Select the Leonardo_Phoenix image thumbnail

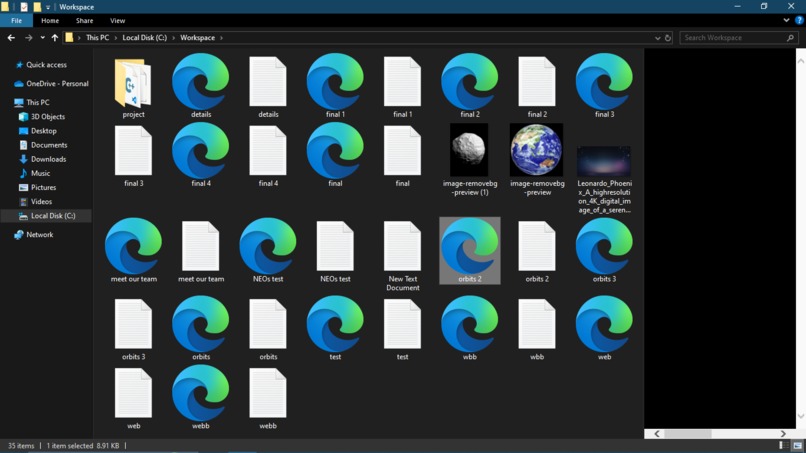tap(604, 161)
